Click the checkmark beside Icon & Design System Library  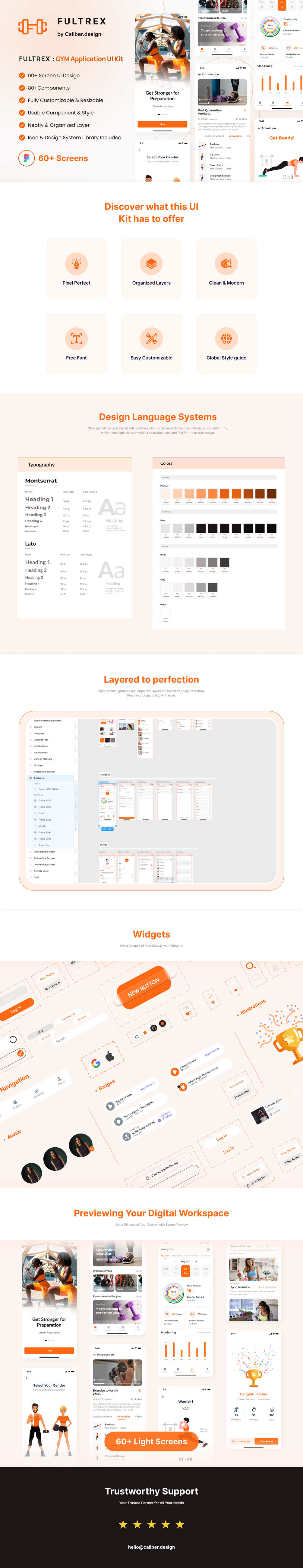[22, 138]
